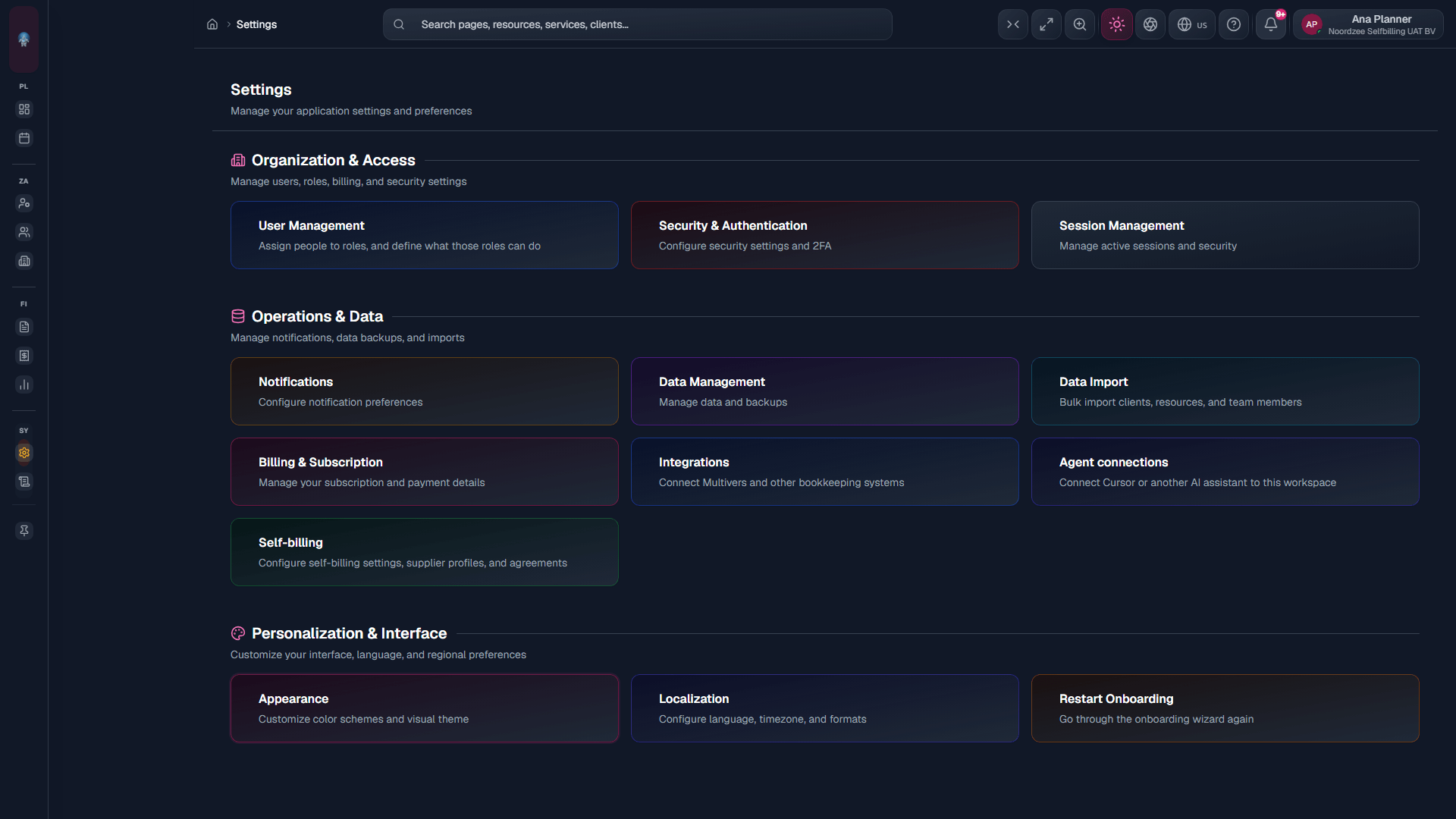The image size is (1456, 819).
Task: Click the home breadcrumb icon
Action: pyautogui.click(x=212, y=24)
